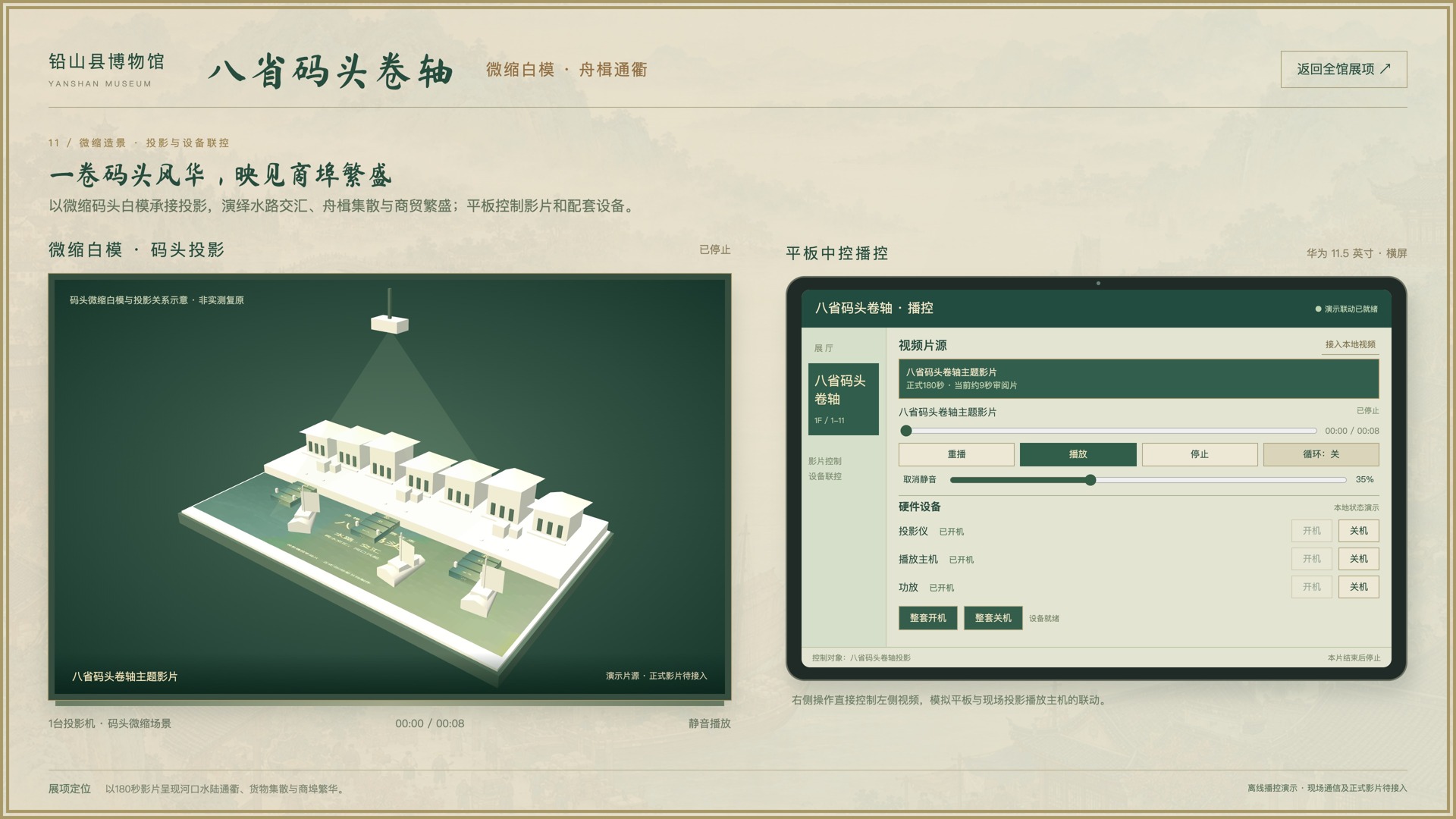1456x819 pixels.
Task: Turn on 投影仪 with 开机
Action: (x=1311, y=531)
